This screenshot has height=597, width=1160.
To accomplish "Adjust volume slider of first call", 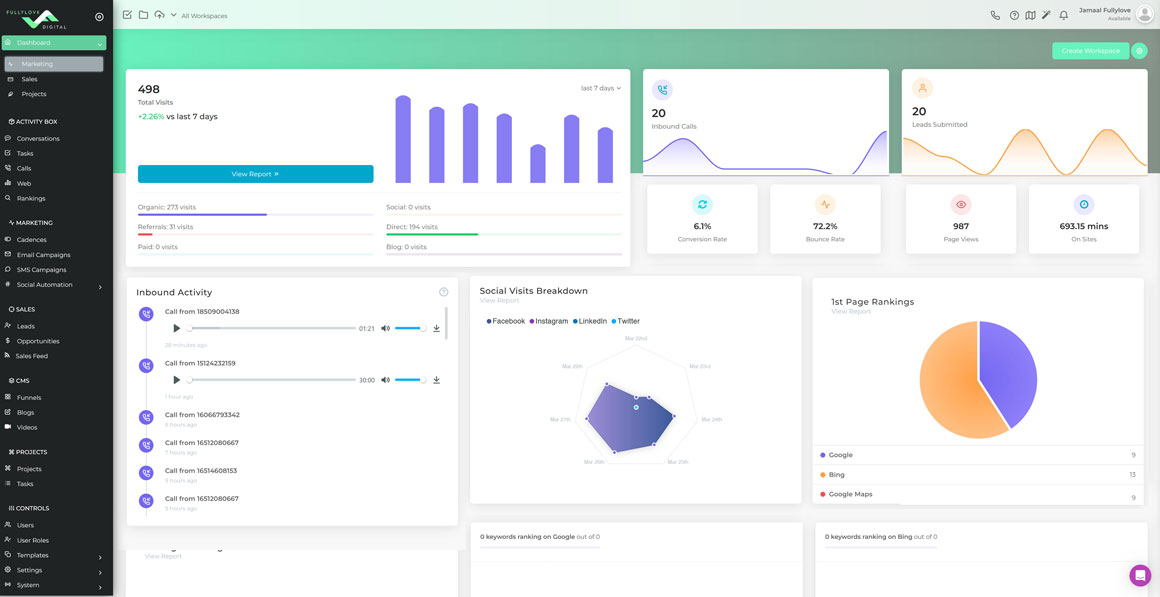I will click(x=409, y=328).
